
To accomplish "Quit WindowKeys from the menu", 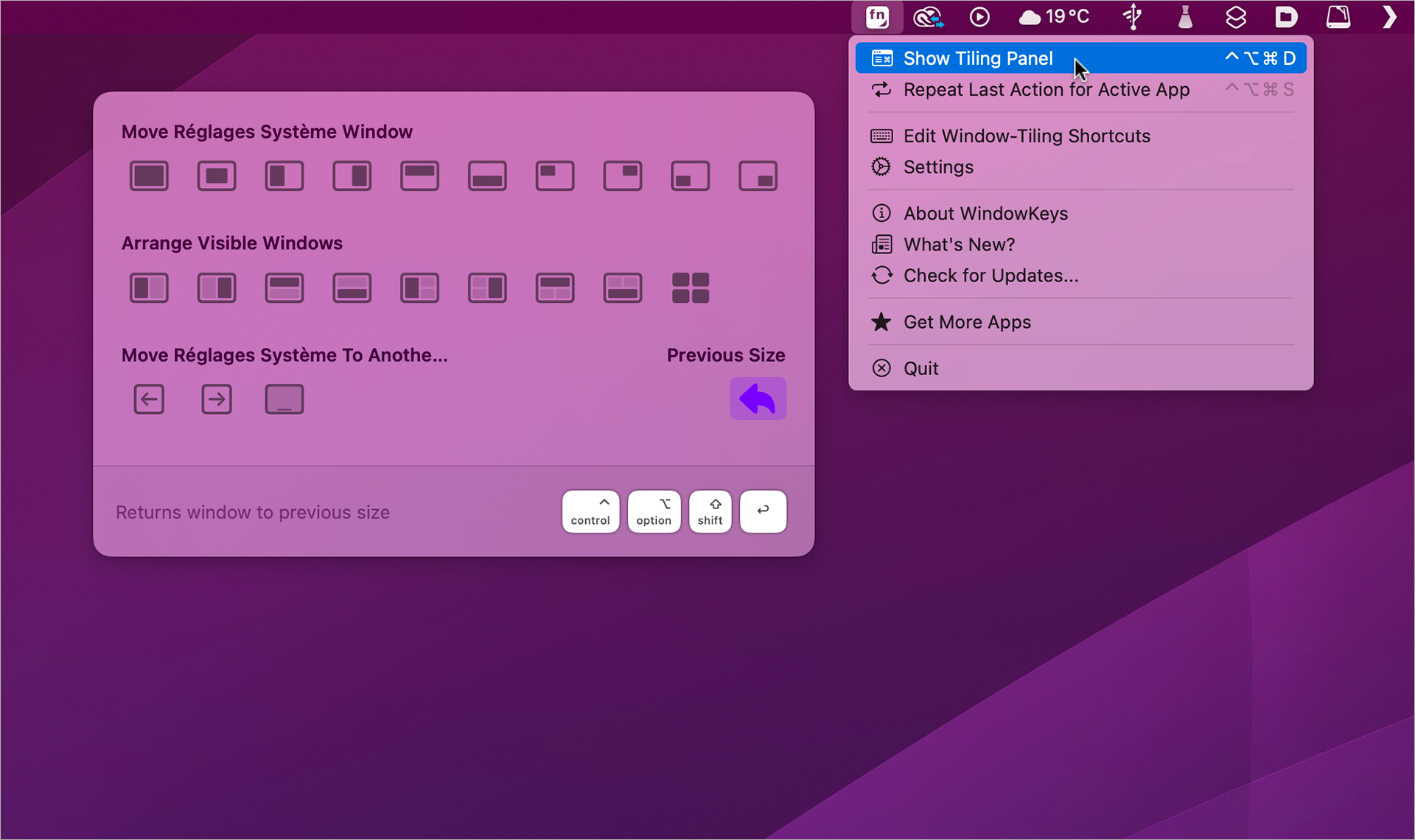I will (1080, 368).
